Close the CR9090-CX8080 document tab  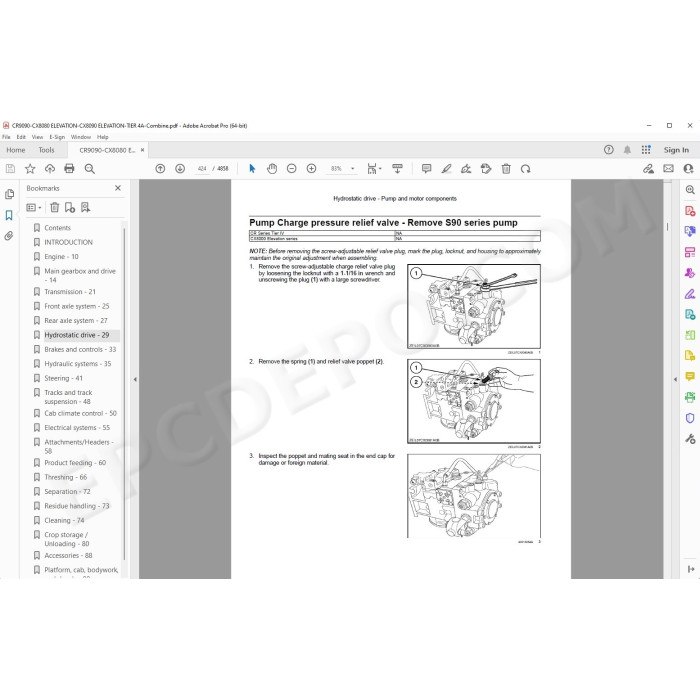point(142,150)
